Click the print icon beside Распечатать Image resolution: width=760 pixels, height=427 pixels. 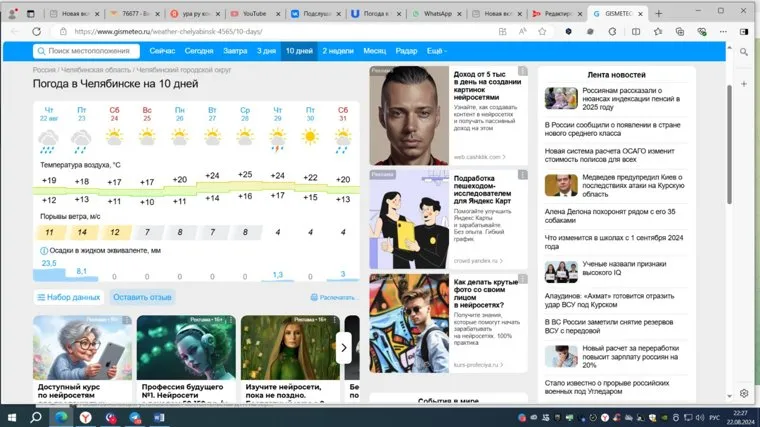314,297
